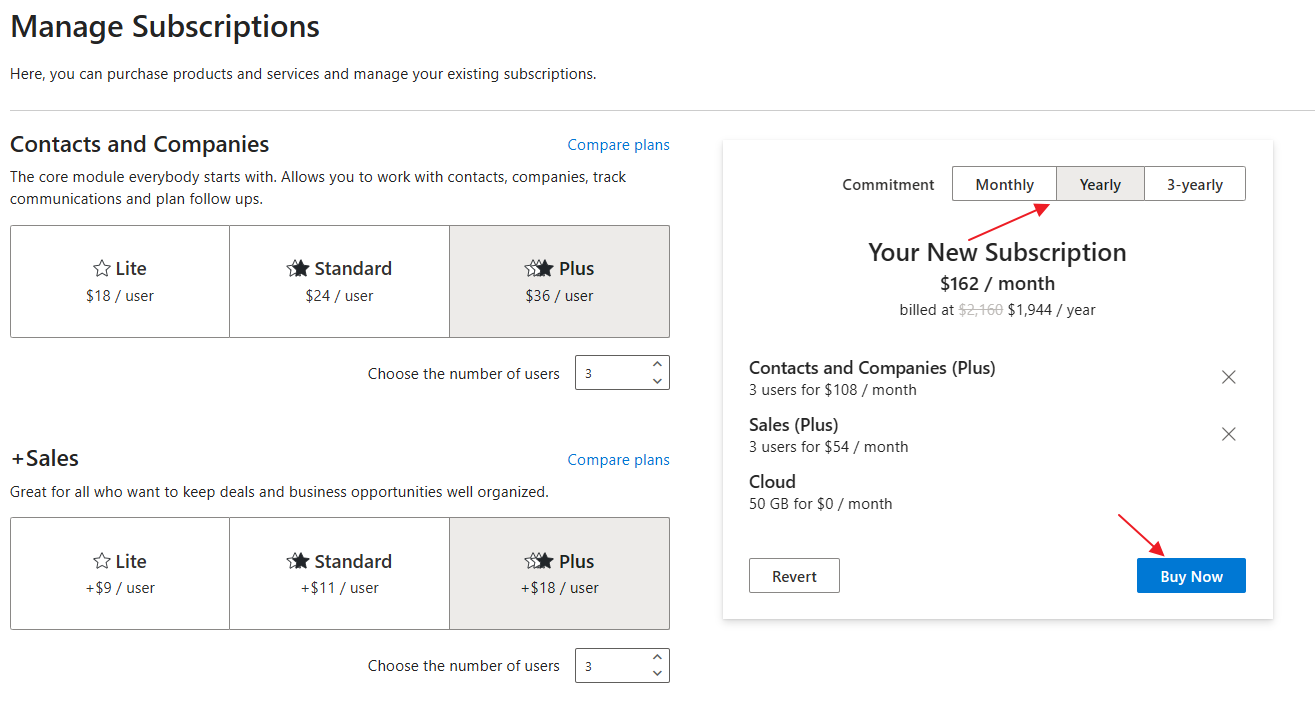Remove Sales (Plus) item with X icon
1315x715 pixels.
tap(1229, 434)
